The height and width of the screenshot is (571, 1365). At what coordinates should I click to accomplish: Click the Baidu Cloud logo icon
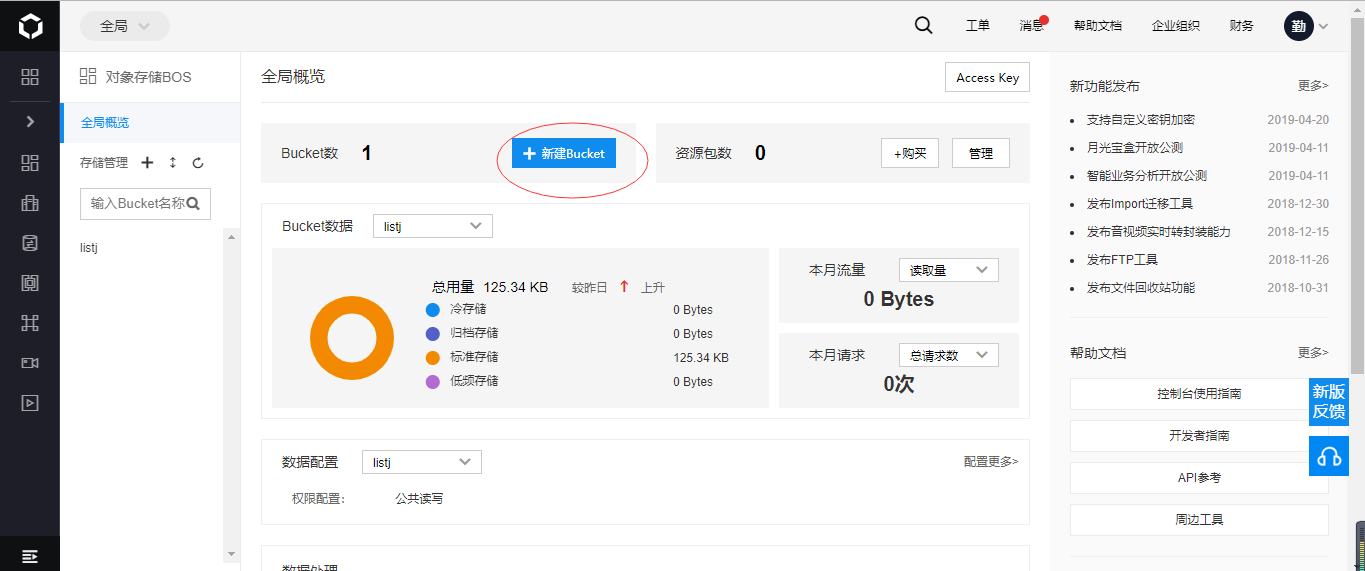click(x=30, y=26)
